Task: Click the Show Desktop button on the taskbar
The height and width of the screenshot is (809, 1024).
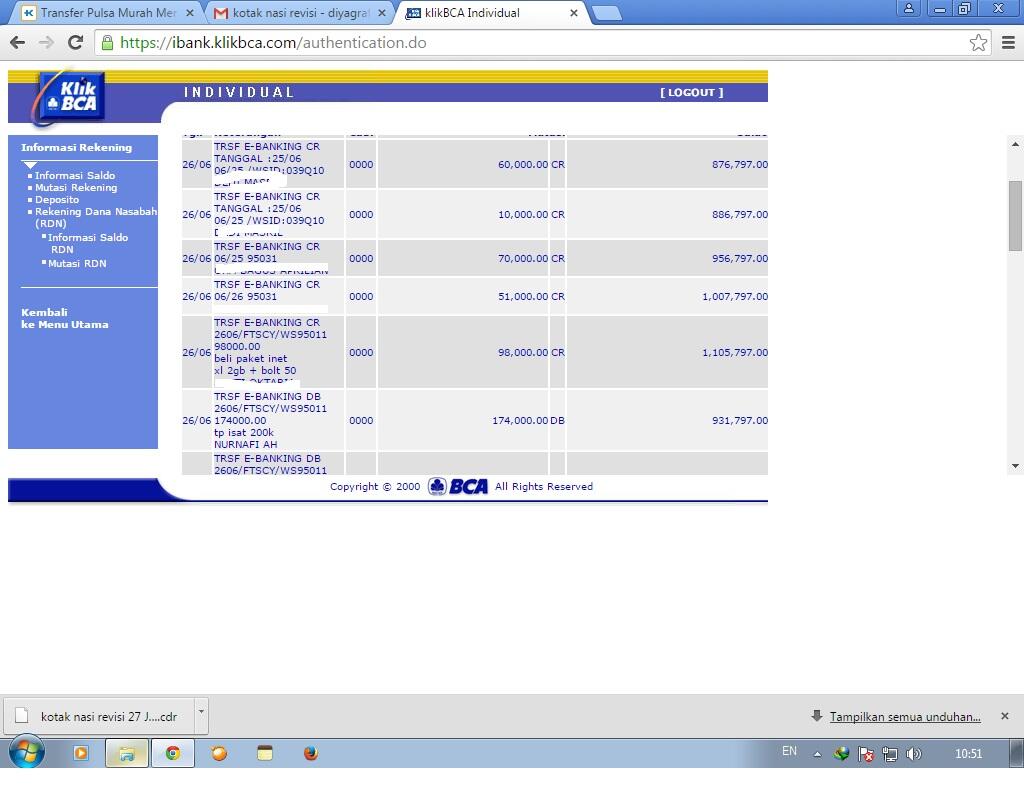Action: (x=1017, y=753)
